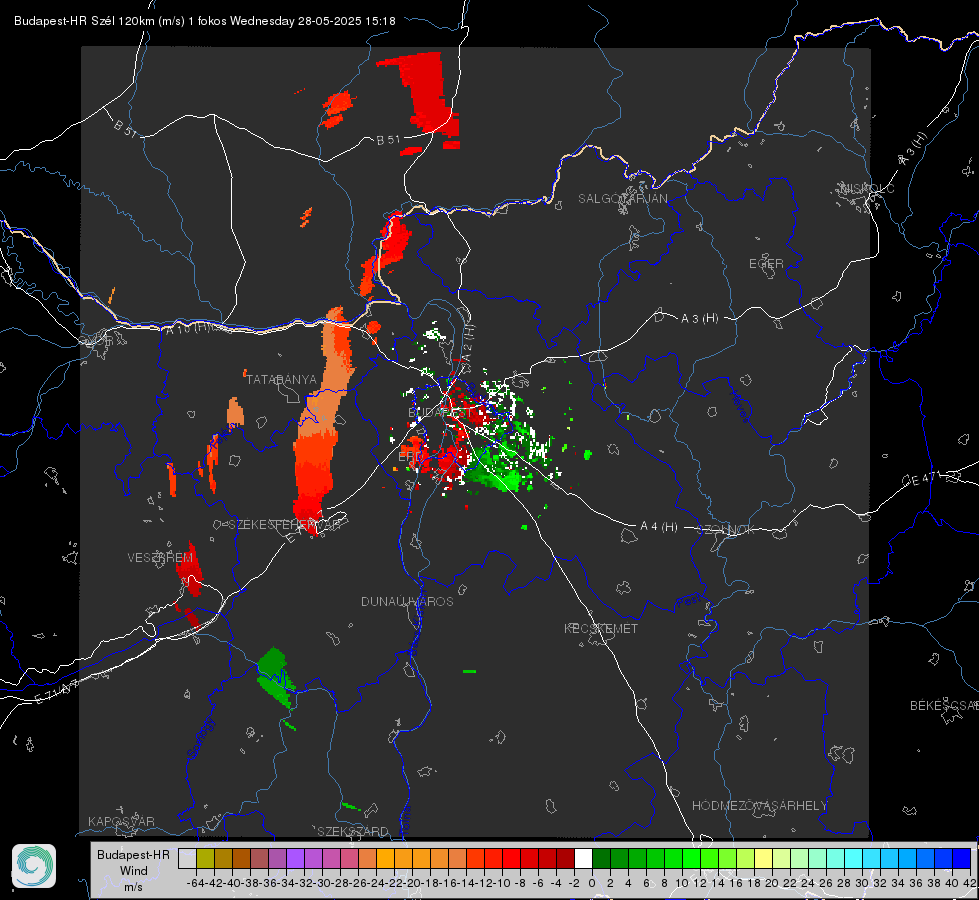Click the TATABÁNYA city label
Viewport: 979px width, 900px height.
point(282,379)
